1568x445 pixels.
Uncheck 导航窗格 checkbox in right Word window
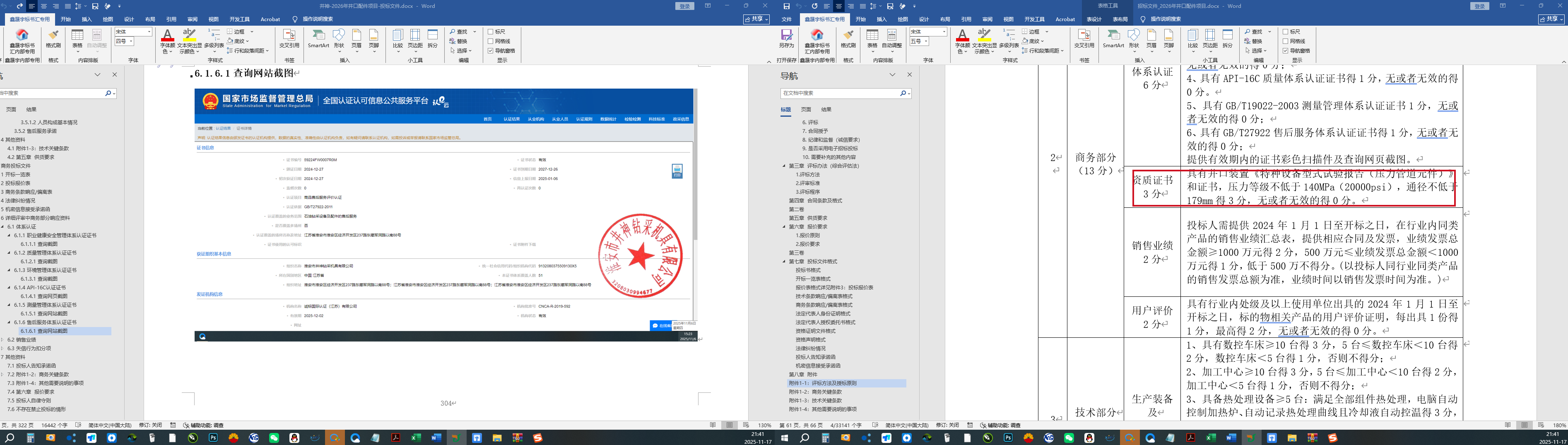[1286, 51]
